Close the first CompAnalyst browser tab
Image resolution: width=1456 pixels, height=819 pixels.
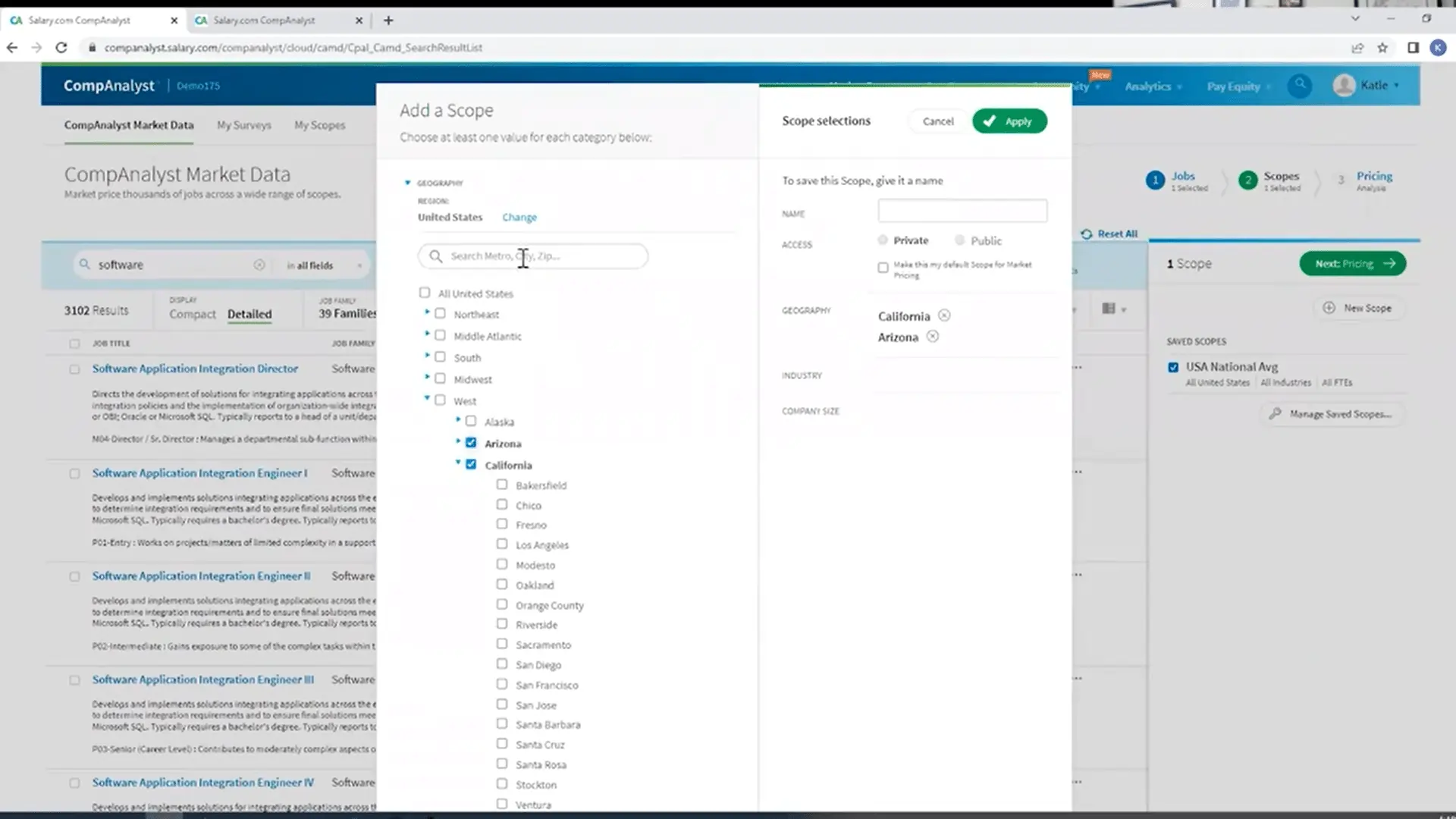click(x=174, y=20)
